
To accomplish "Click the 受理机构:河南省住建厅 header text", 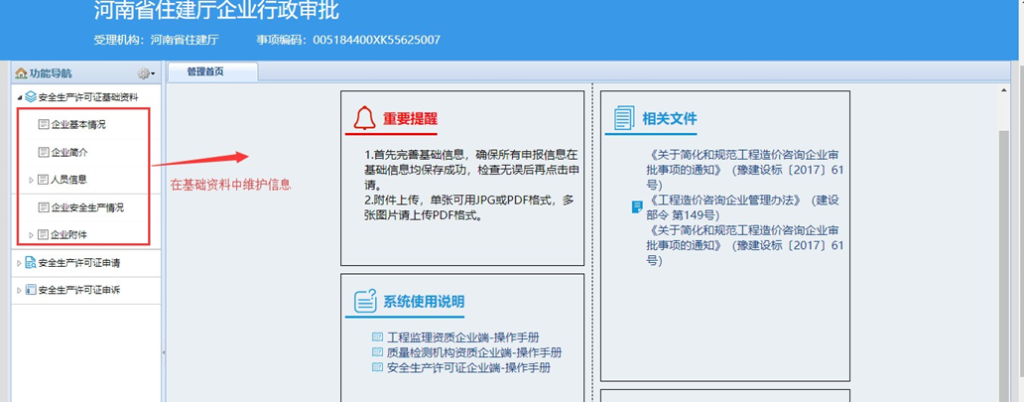I will [156, 40].
